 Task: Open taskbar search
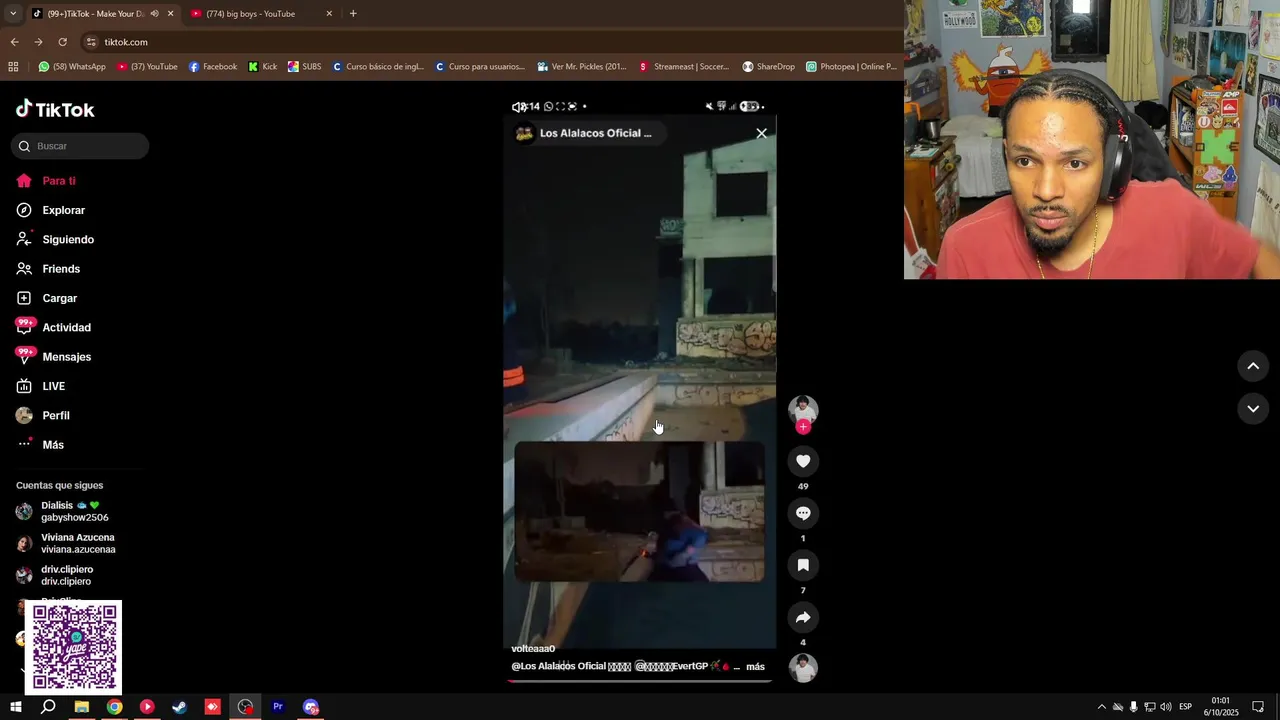pyautogui.click(x=48, y=707)
